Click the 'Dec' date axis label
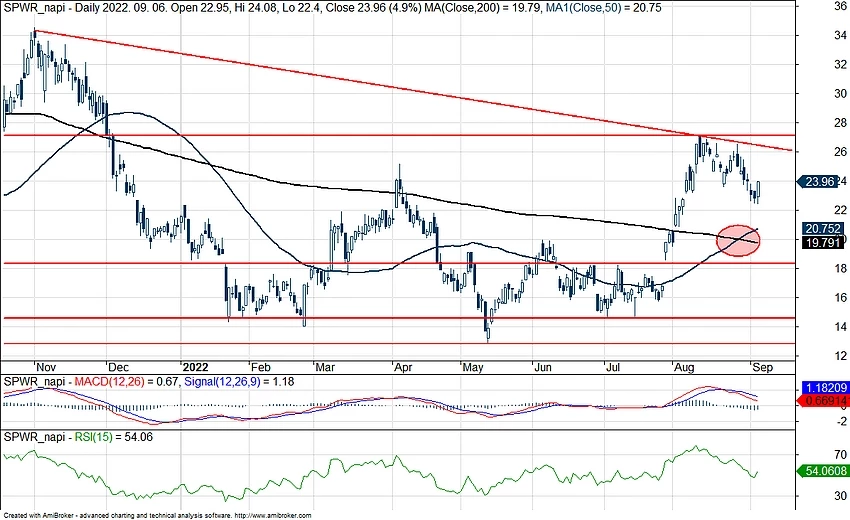The width and height of the screenshot is (850, 520). click(119, 367)
